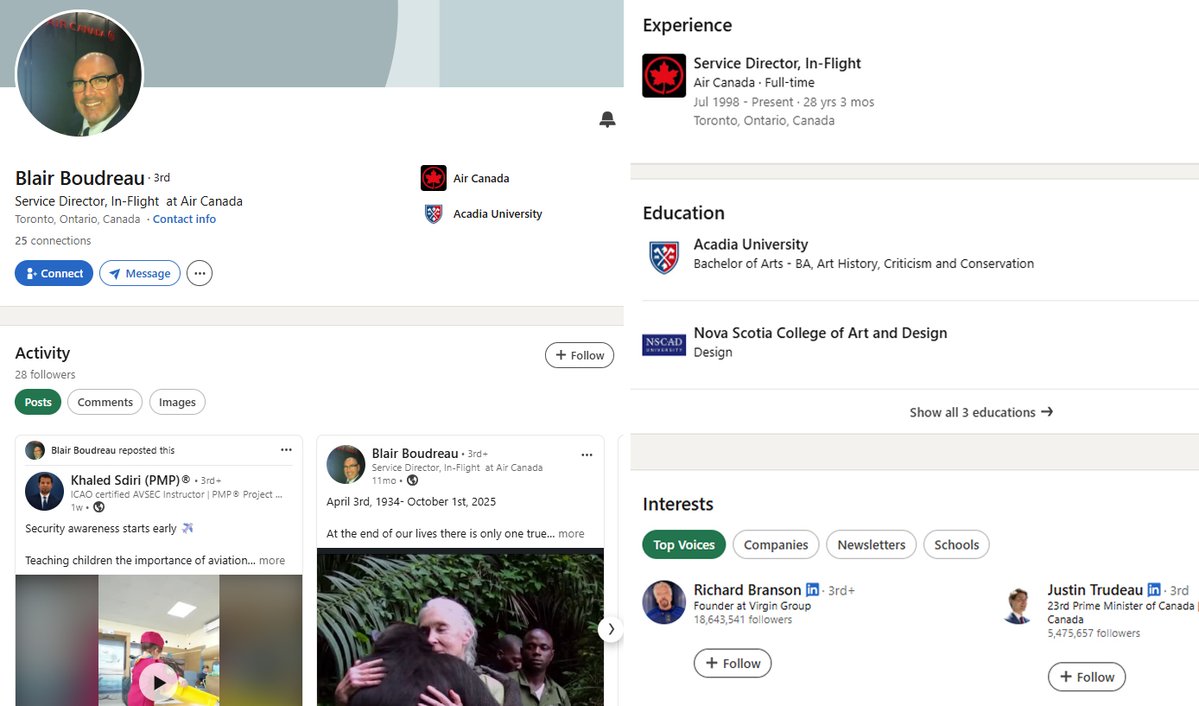Click 'Blair Boudreau reposted this' text
The height and width of the screenshot is (706, 1199).
tap(113, 451)
